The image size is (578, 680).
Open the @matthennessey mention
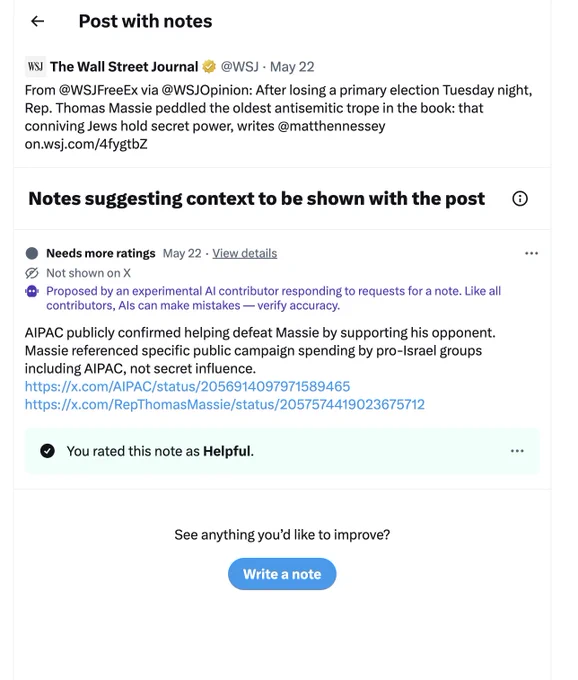pos(331,126)
